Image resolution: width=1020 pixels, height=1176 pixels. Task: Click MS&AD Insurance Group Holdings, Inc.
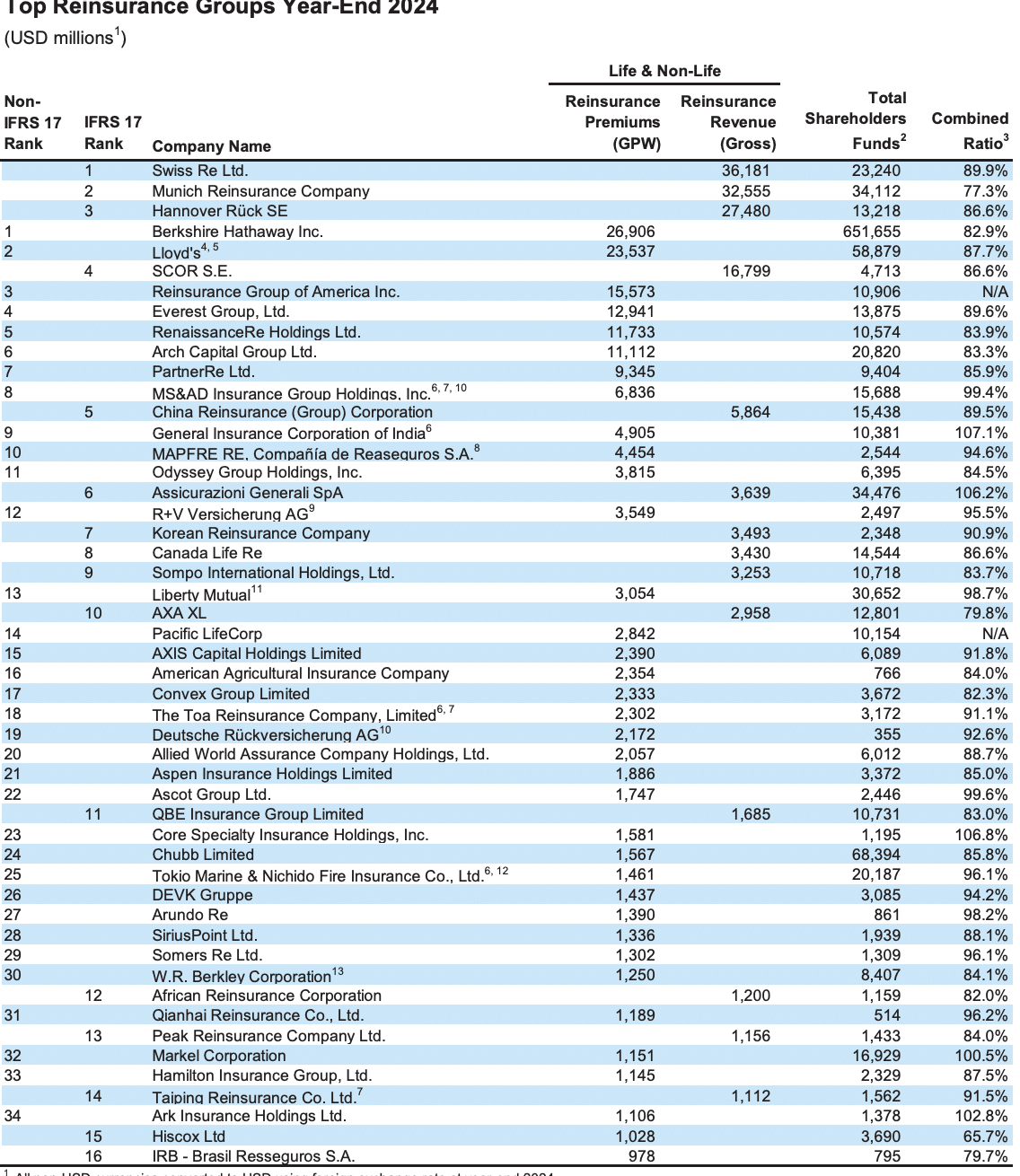click(291, 393)
